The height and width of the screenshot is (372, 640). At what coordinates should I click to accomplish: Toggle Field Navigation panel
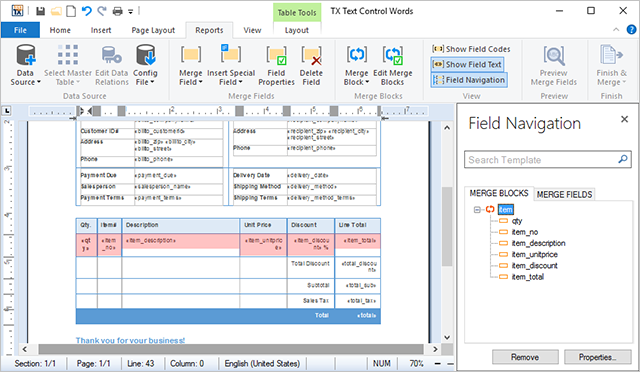(469, 80)
